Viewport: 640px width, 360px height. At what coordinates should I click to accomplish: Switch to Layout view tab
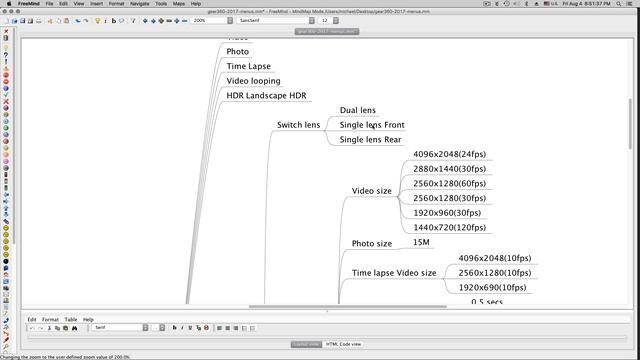[306, 344]
